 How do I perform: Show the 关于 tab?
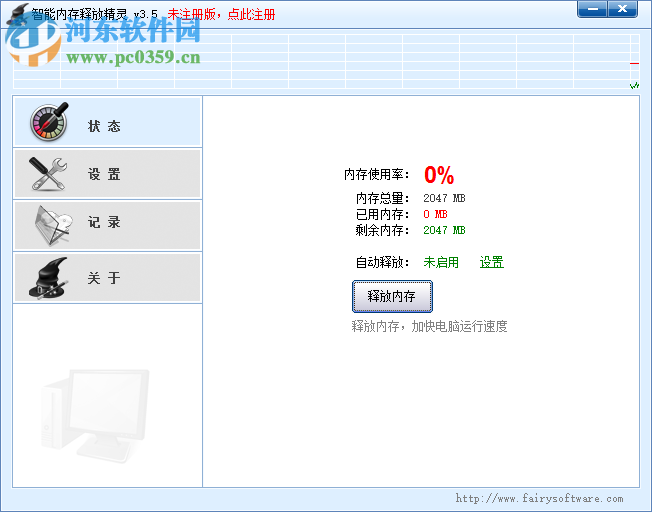click(x=107, y=277)
